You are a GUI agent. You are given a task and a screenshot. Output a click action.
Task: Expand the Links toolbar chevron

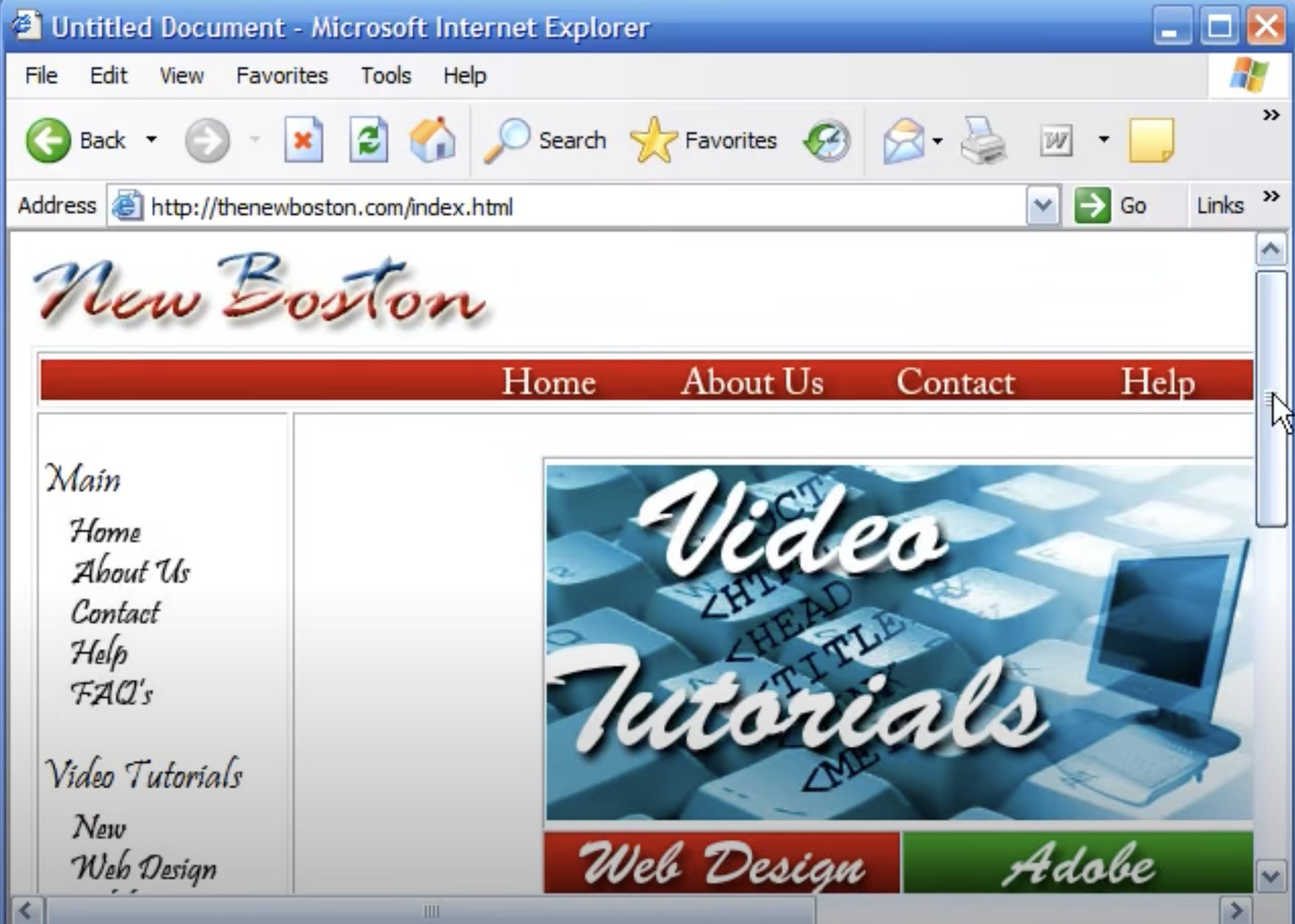click(x=1271, y=197)
